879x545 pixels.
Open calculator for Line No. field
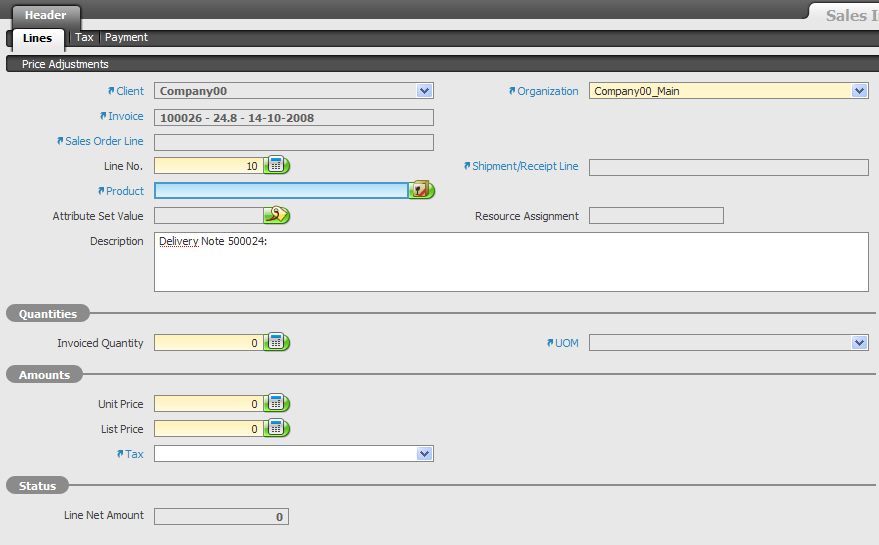276,165
